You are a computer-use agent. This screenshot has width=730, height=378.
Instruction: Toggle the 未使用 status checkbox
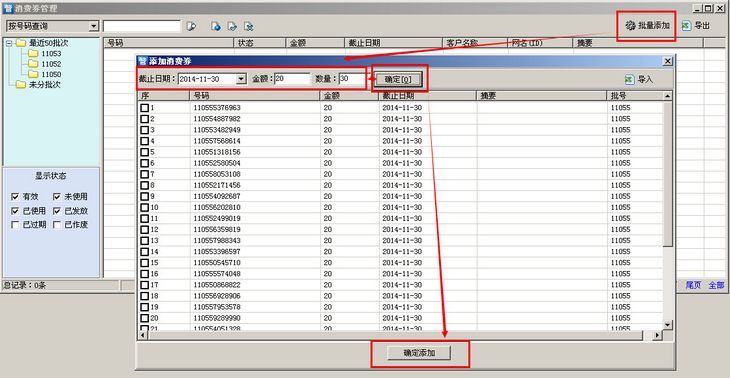pos(57,197)
